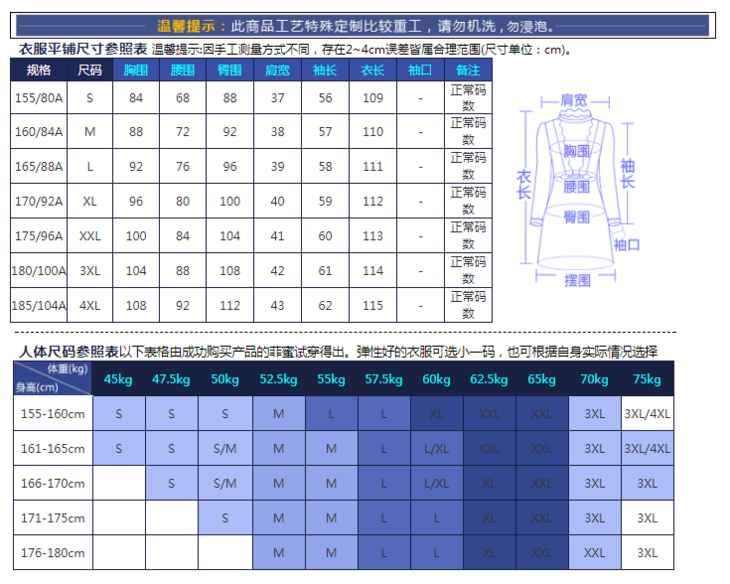This screenshot has height=584, width=730.
Task: Click the 摆围 label on dress diagram
Action: 577,280
